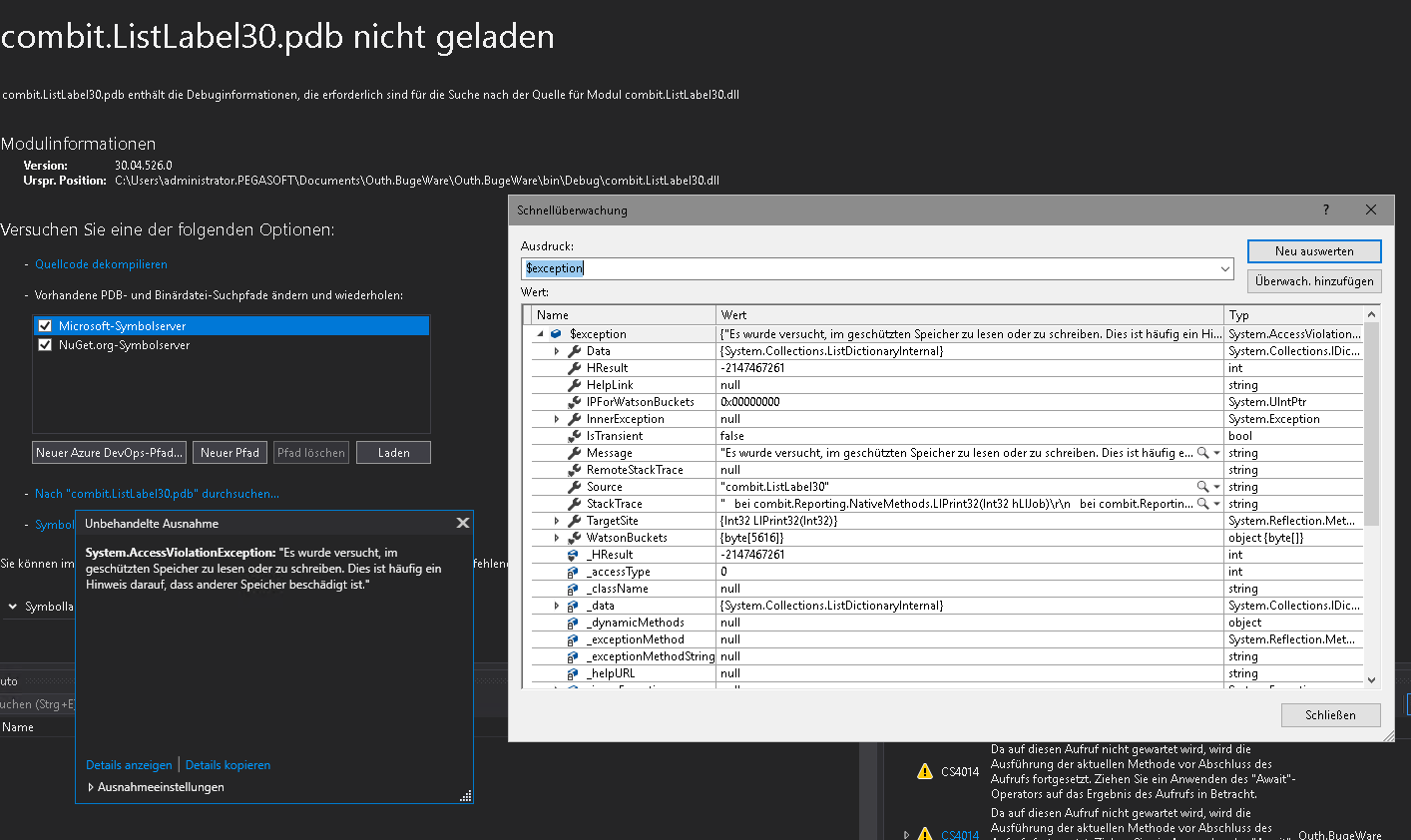Screen dimensions: 1411x840
Task: Click the field icon beside _HResult
Action: point(573,555)
